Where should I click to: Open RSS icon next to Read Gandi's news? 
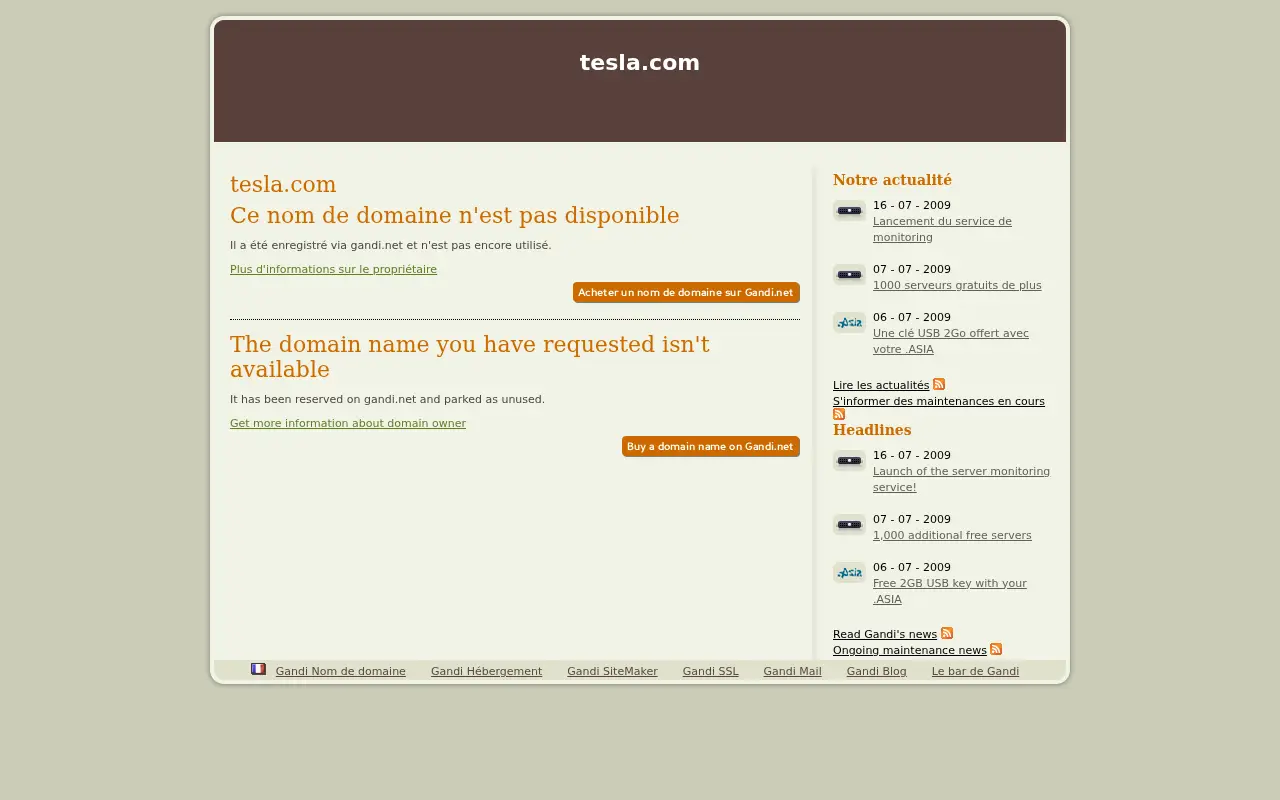click(947, 633)
